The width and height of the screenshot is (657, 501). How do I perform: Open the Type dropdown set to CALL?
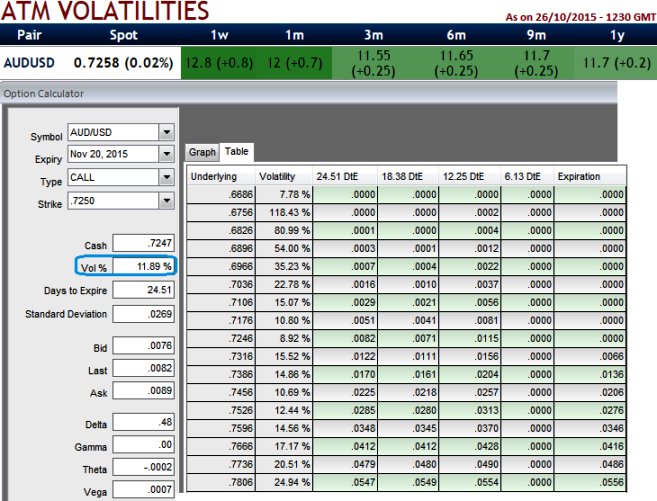pos(166,177)
